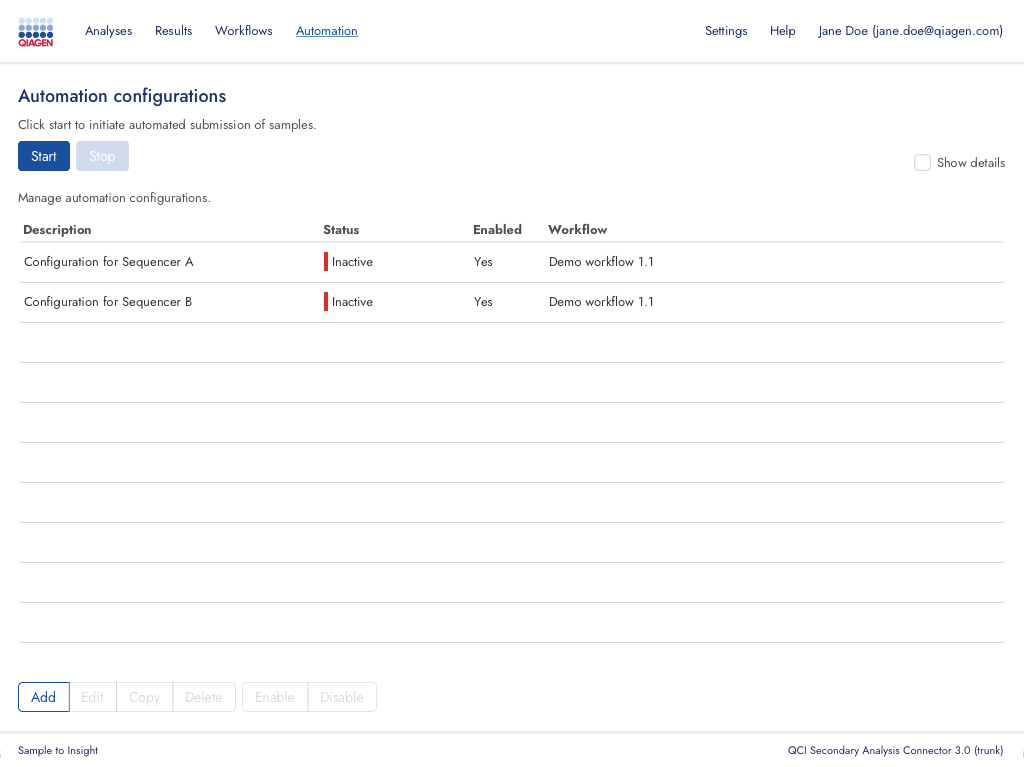Image resolution: width=1024 pixels, height=767 pixels.
Task: Click the Workflow column header
Action: [577, 230]
